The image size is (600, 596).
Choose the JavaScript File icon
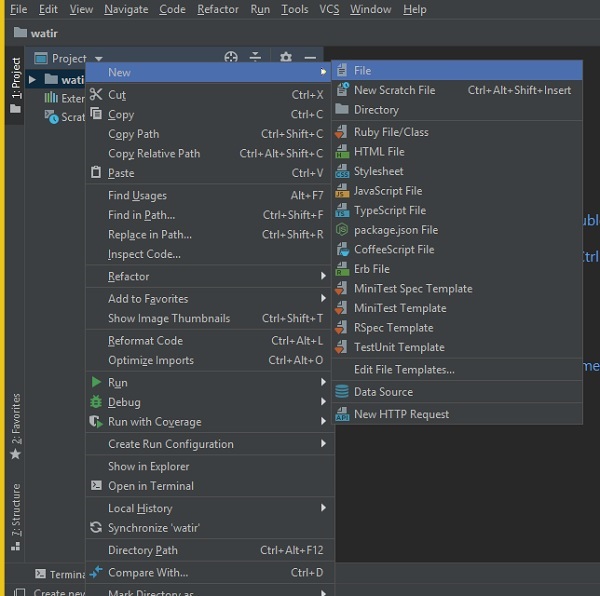[342, 191]
